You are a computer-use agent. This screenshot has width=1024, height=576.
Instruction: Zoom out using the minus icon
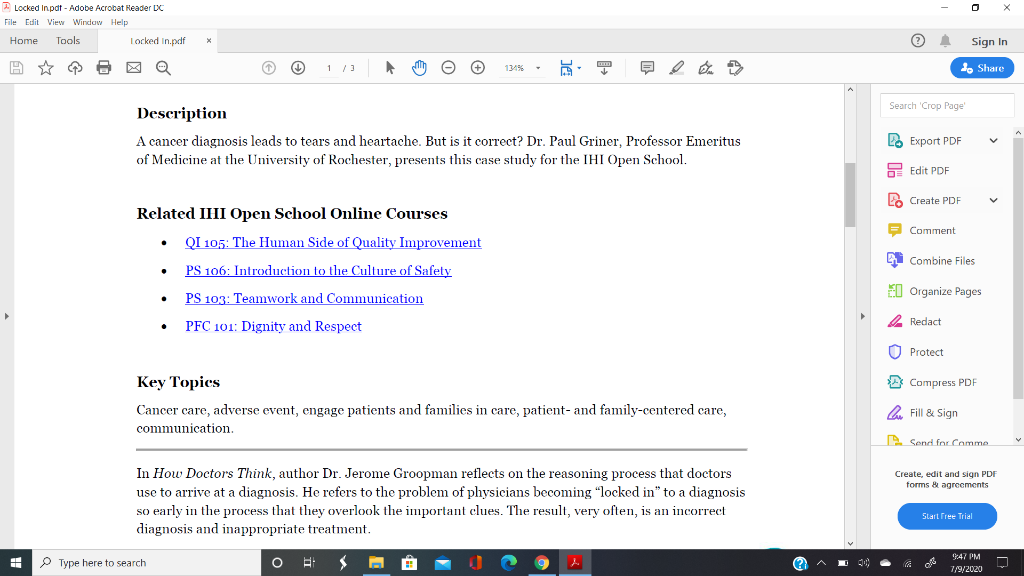tap(448, 68)
